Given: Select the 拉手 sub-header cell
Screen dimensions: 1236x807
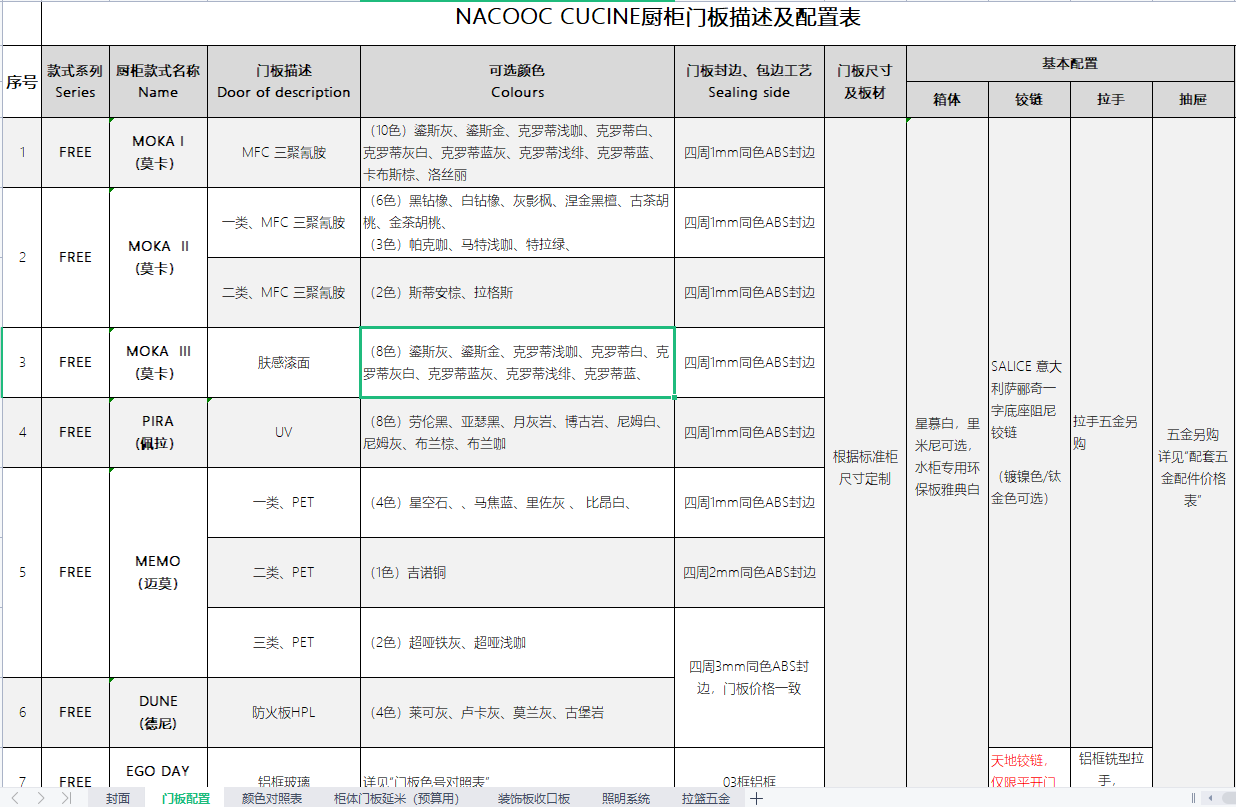Looking at the screenshot, I should click(1111, 99).
